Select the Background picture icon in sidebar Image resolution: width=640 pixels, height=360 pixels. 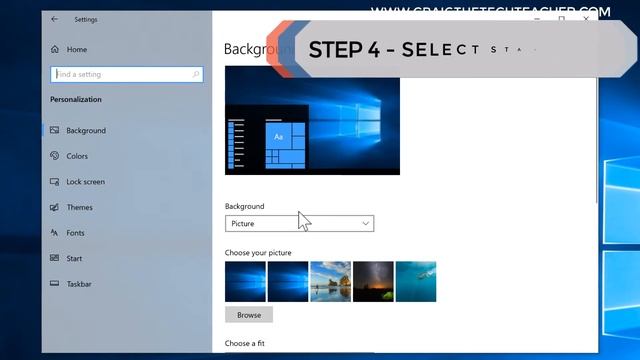click(x=54, y=130)
